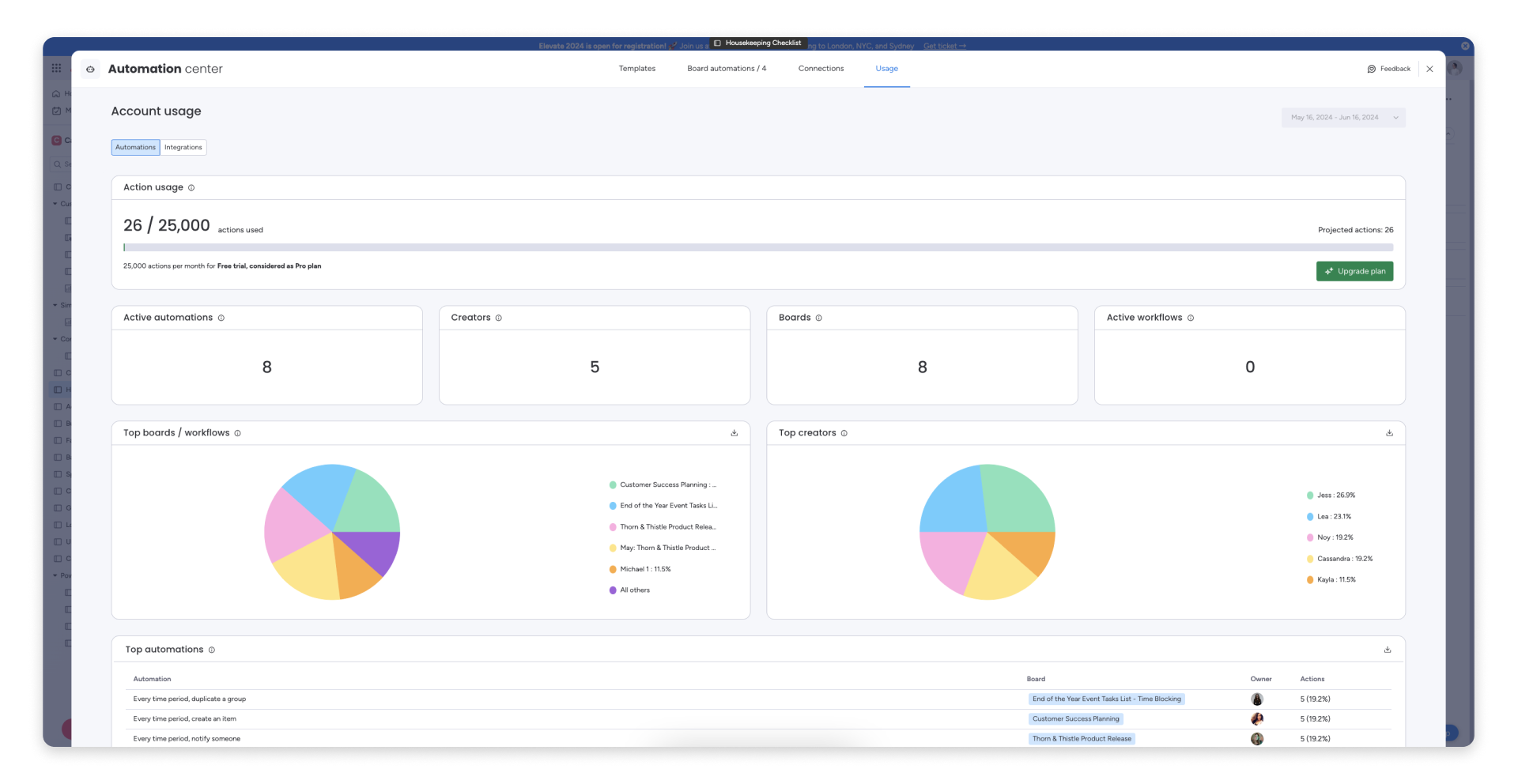The image size is (1518, 784).
Task: Switch to the Integrations toggle
Action: pyautogui.click(x=183, y=147)
